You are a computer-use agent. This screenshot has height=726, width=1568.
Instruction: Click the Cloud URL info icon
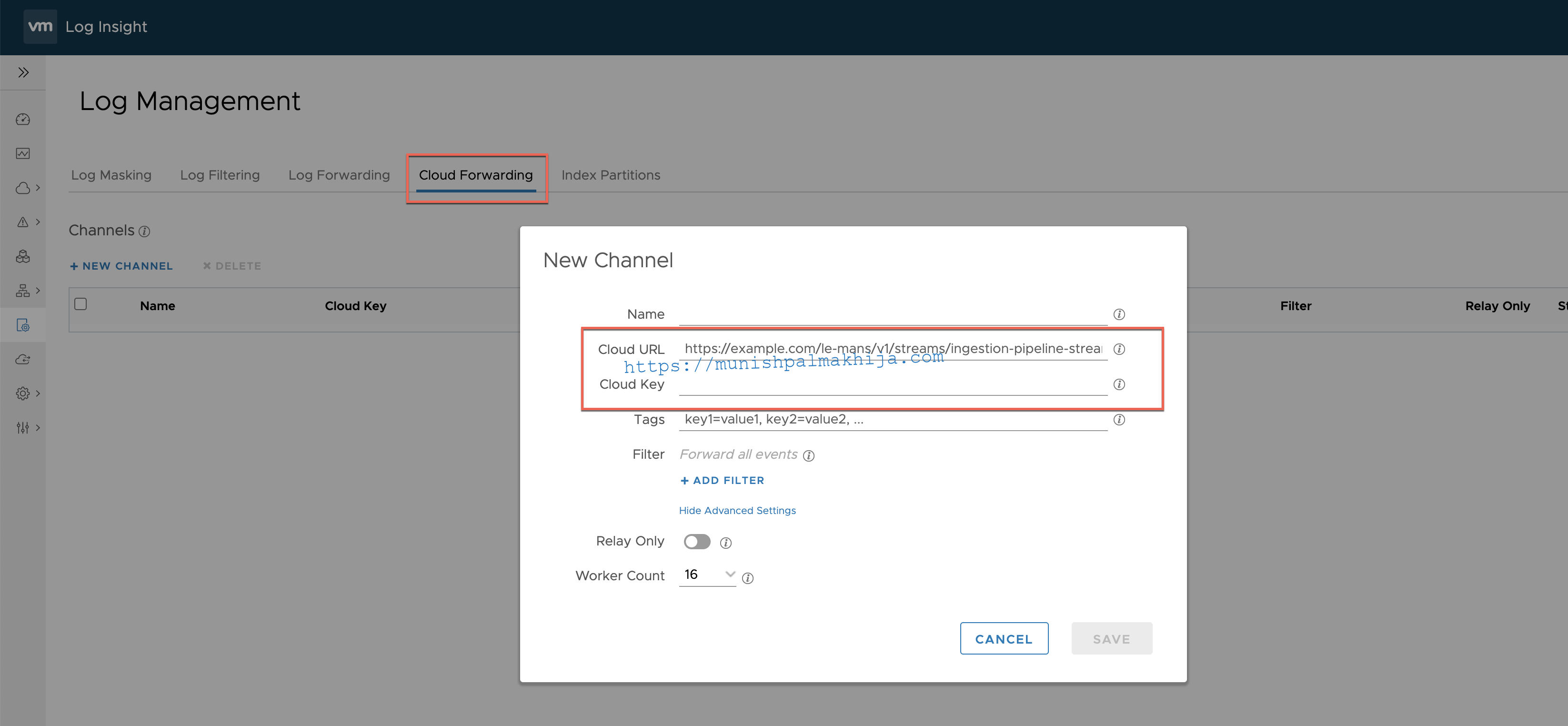click(1119, 349)
